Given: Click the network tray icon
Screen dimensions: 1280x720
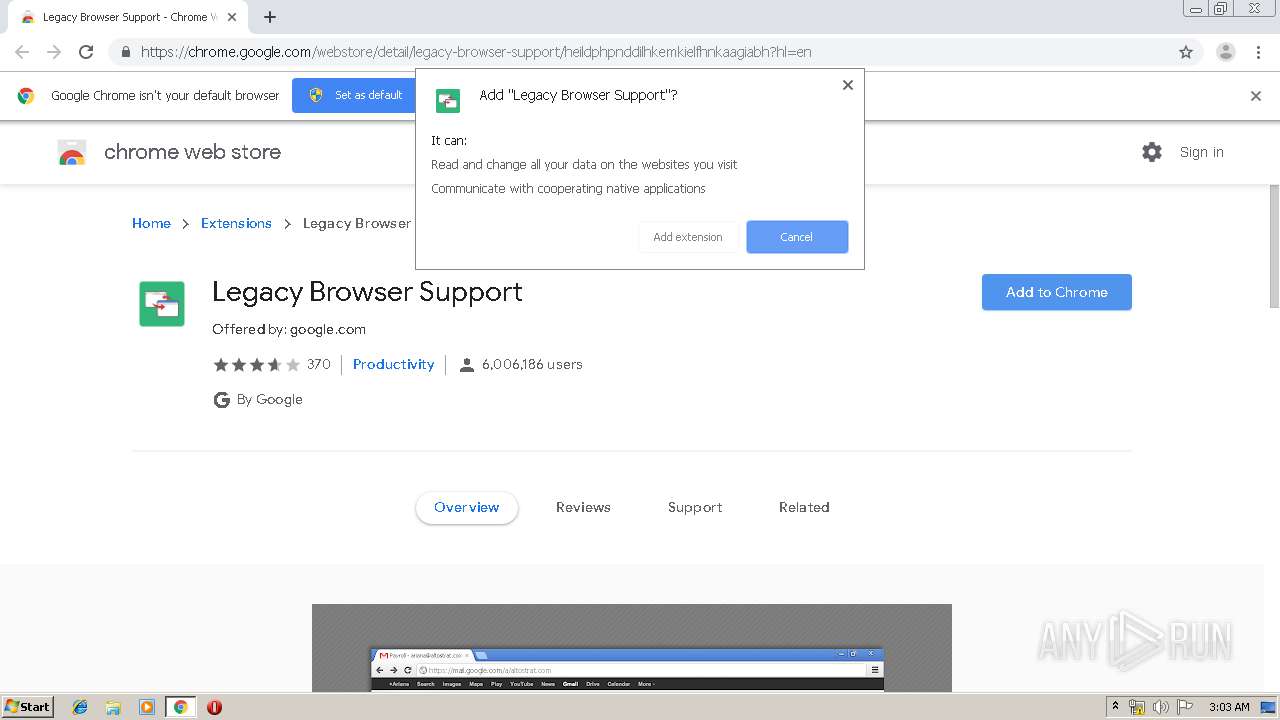Looking at the screenshot, I should point(1137,707).
